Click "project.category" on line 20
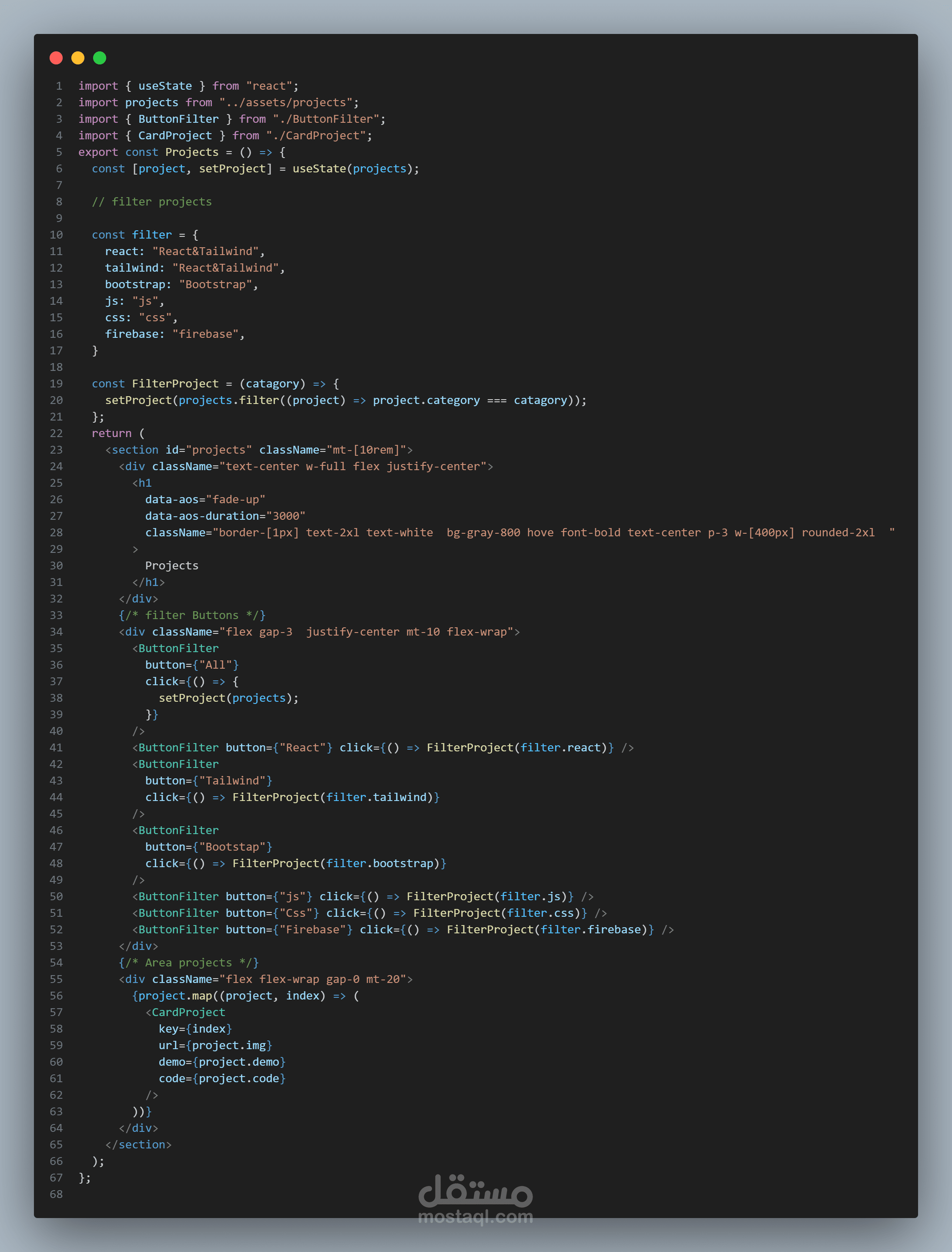This screenshot has height=1252, width=952. coord(426,401)
